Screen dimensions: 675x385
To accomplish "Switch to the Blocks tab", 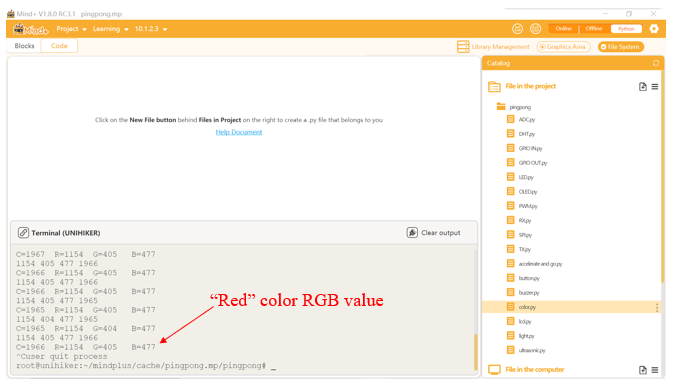I will (x=24, y=46).
